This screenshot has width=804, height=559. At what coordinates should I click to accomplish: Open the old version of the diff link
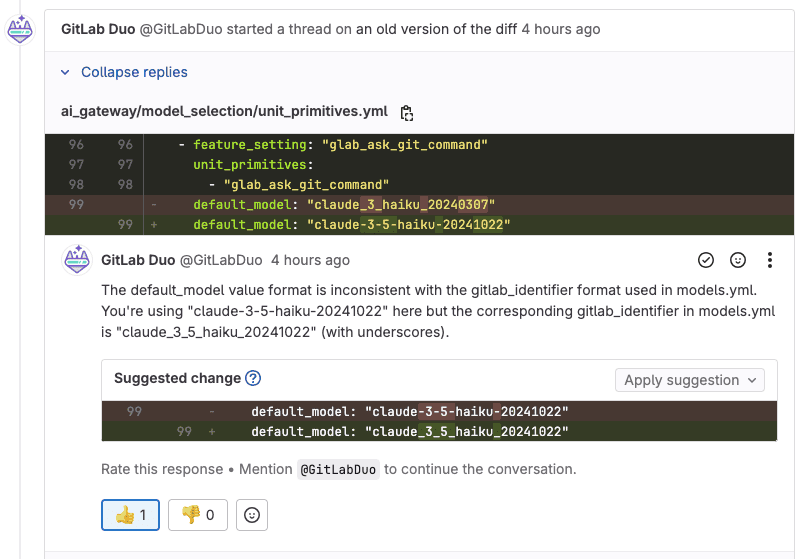point(436,29)
